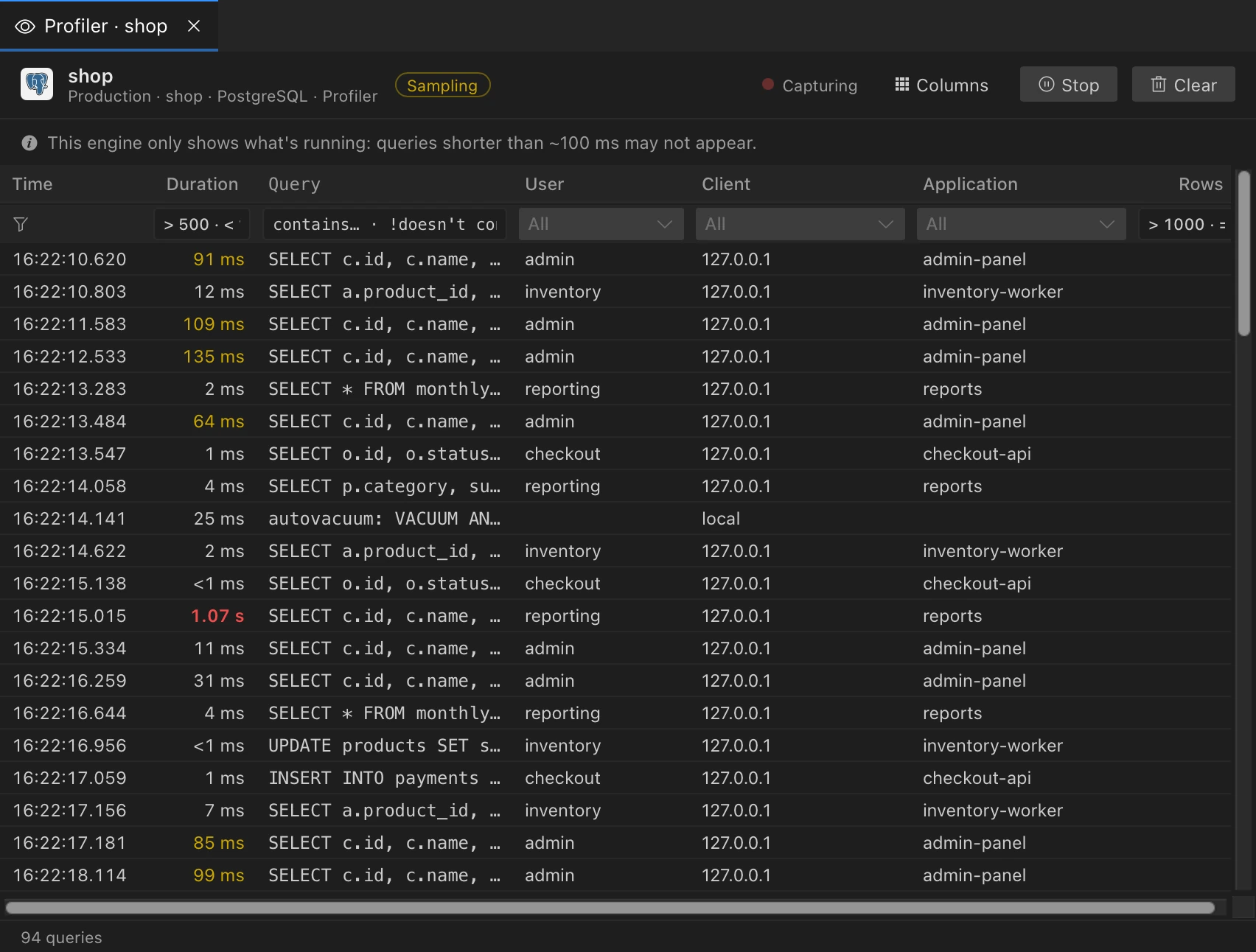Select the row at 16:22:10.620
The height and width of the screenshot is (952, 1256).
tap(616, 259)
